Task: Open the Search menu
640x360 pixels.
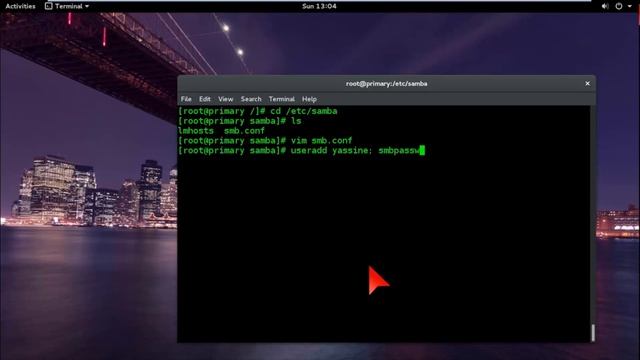Action: pos(251,99)
